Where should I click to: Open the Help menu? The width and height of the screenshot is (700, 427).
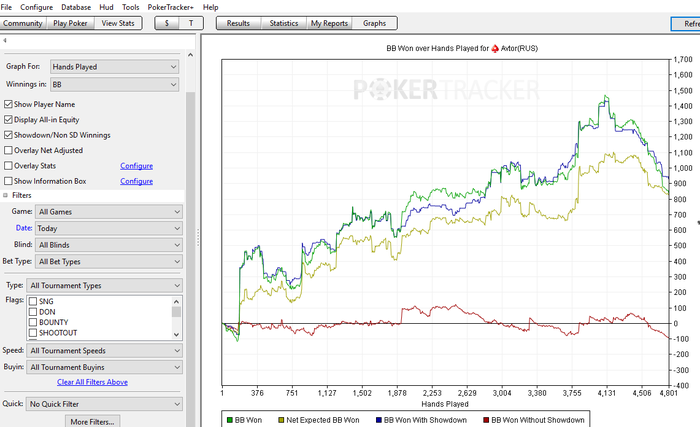pos(210,7)
